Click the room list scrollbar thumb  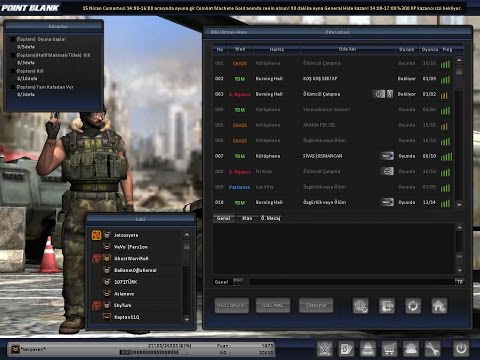coord(459,70)
